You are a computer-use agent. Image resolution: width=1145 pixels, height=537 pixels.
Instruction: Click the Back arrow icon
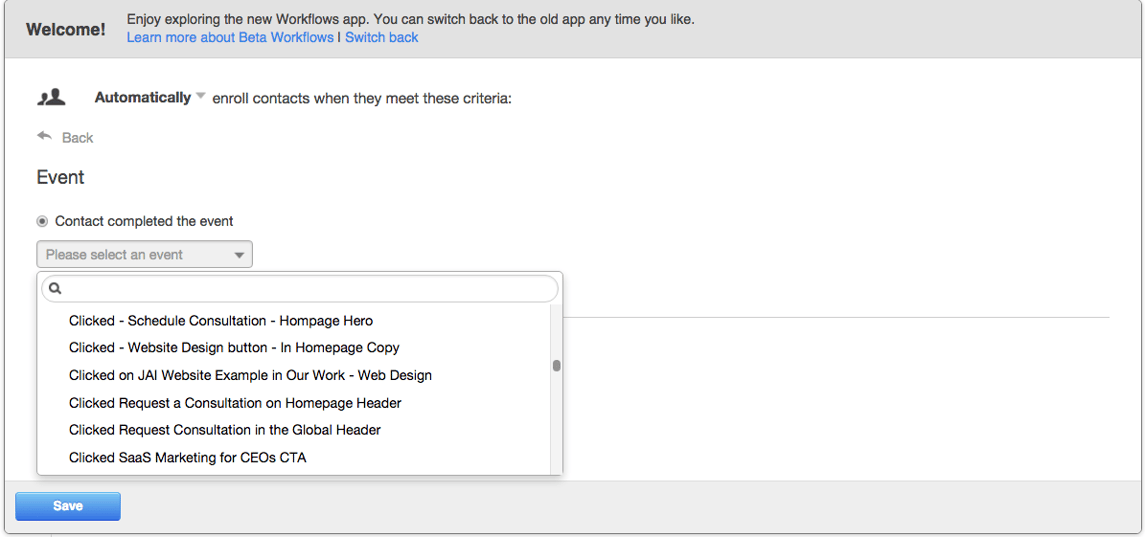[x=44, y=136]
